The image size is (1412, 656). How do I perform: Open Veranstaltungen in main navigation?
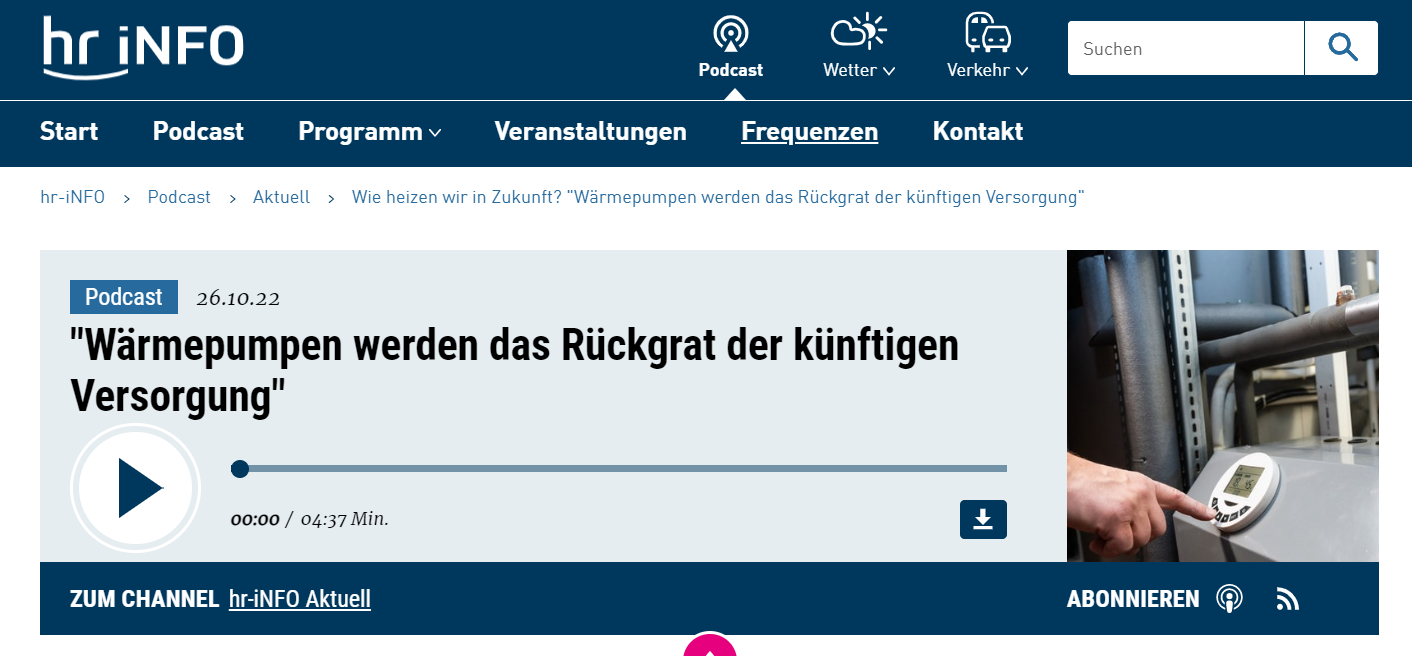point(591,132)
